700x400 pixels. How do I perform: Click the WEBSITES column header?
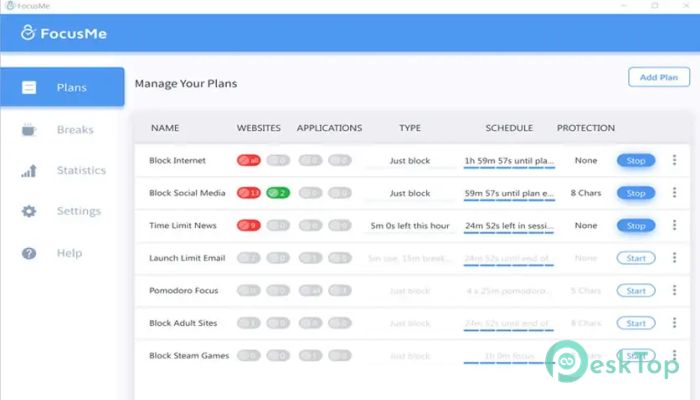(258, 128)
